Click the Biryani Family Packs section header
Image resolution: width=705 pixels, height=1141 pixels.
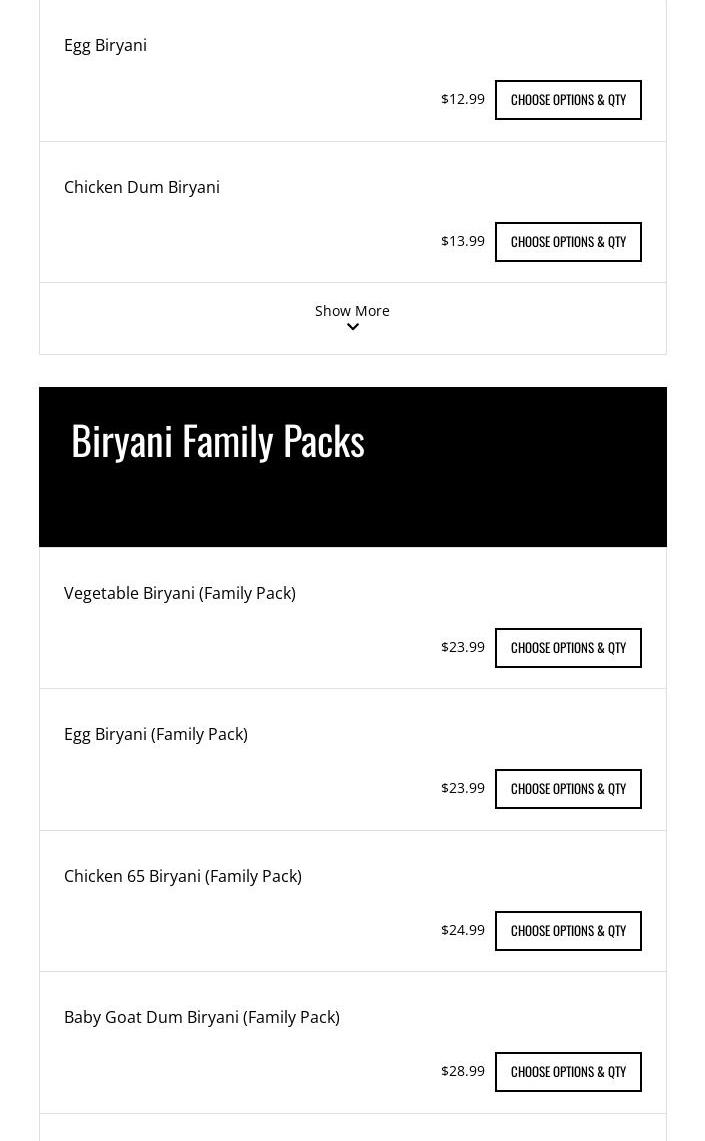coord(218,440)
